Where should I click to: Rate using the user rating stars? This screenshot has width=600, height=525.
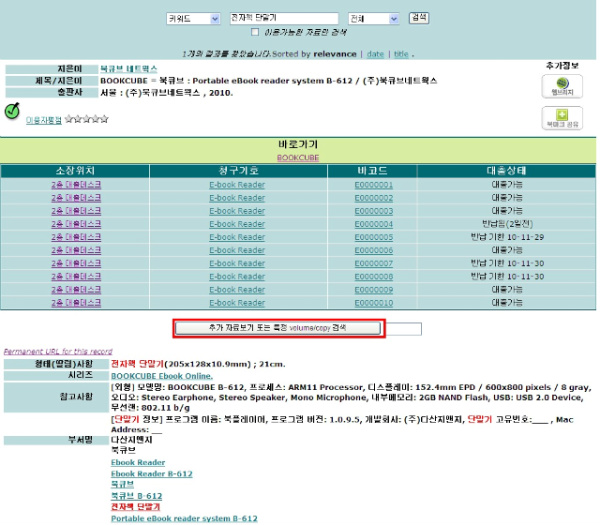pyautogui.click(x=86, y=119)
